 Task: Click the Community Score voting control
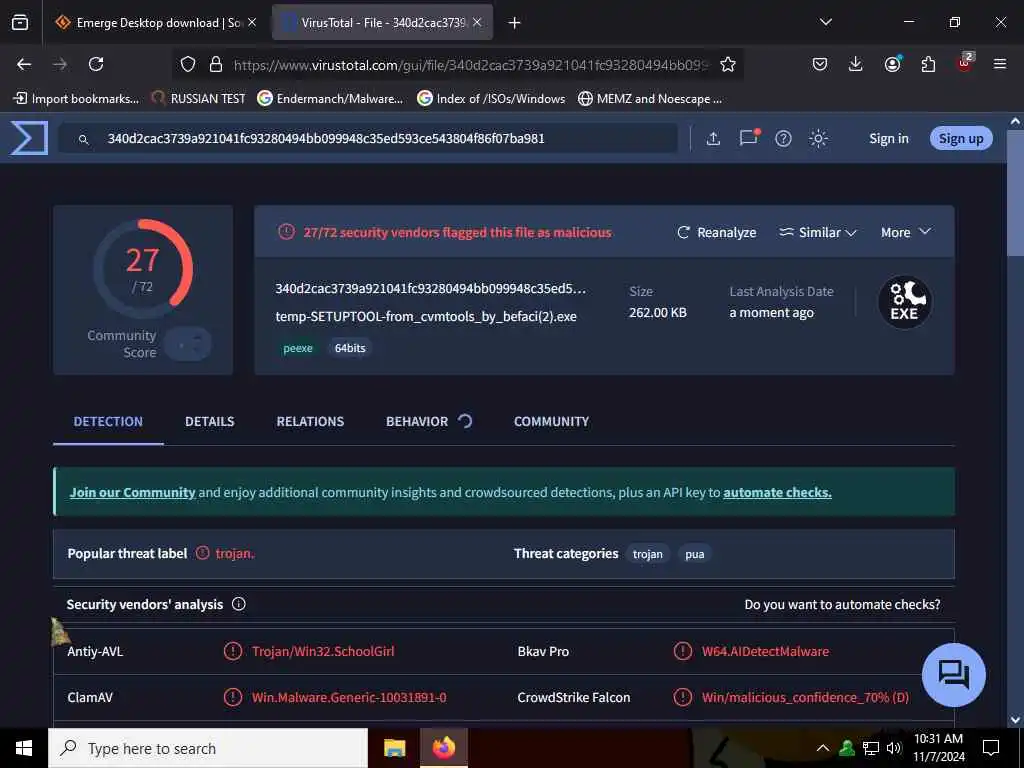187,344
